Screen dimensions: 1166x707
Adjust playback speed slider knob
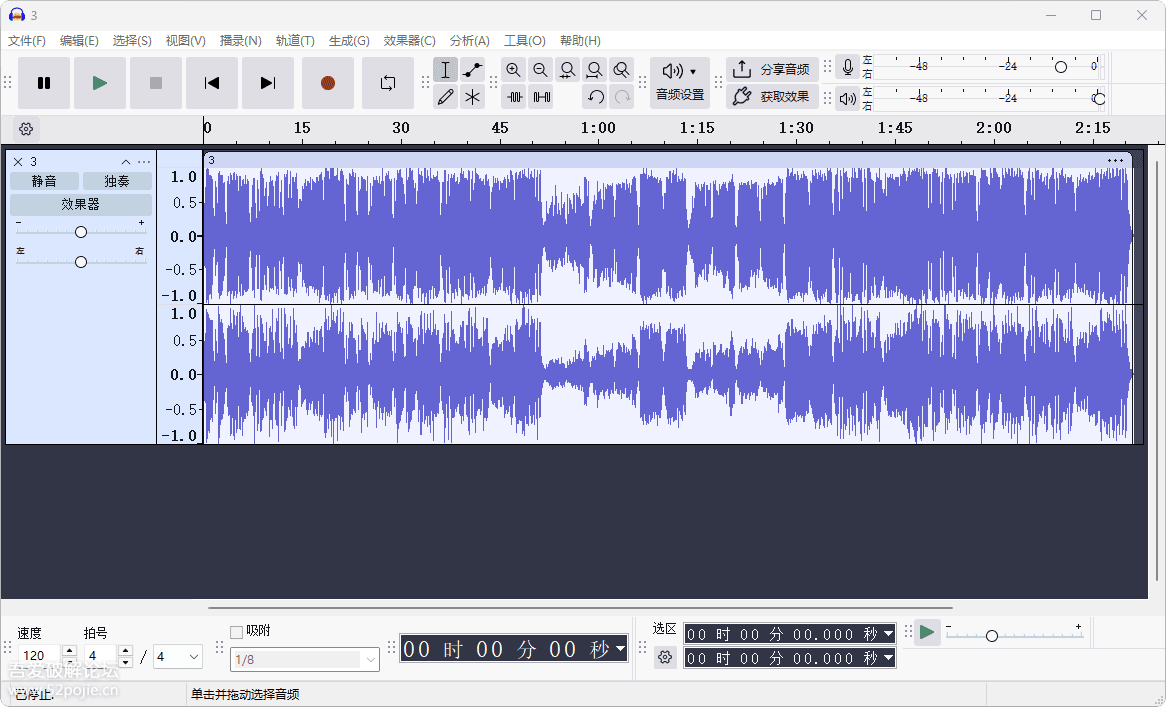(991, 636)
